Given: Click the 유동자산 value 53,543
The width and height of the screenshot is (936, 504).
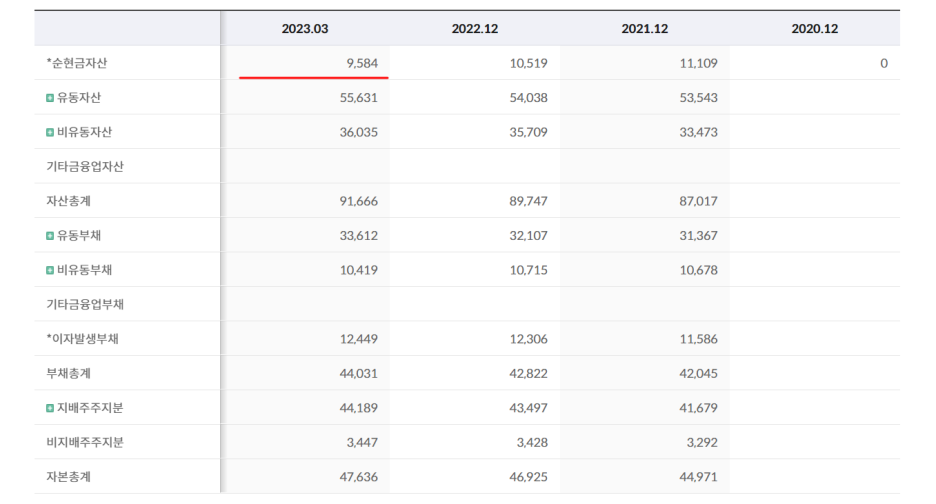Looking at the screenshot, I should tap(698, 98).
